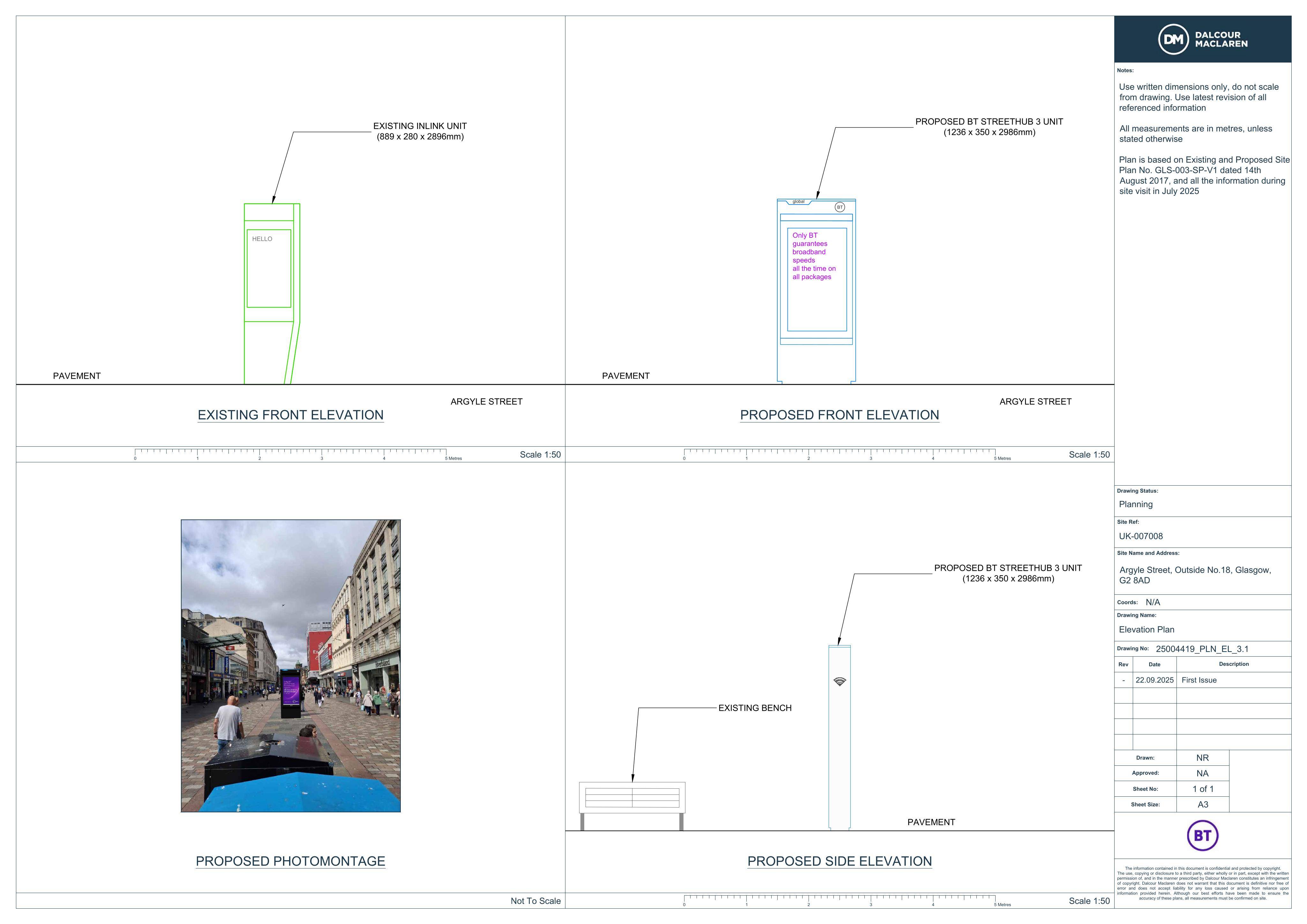
Task: Click the Site Ref value UK-007008
Action: pyautogui.click(x=1141, y=536)
